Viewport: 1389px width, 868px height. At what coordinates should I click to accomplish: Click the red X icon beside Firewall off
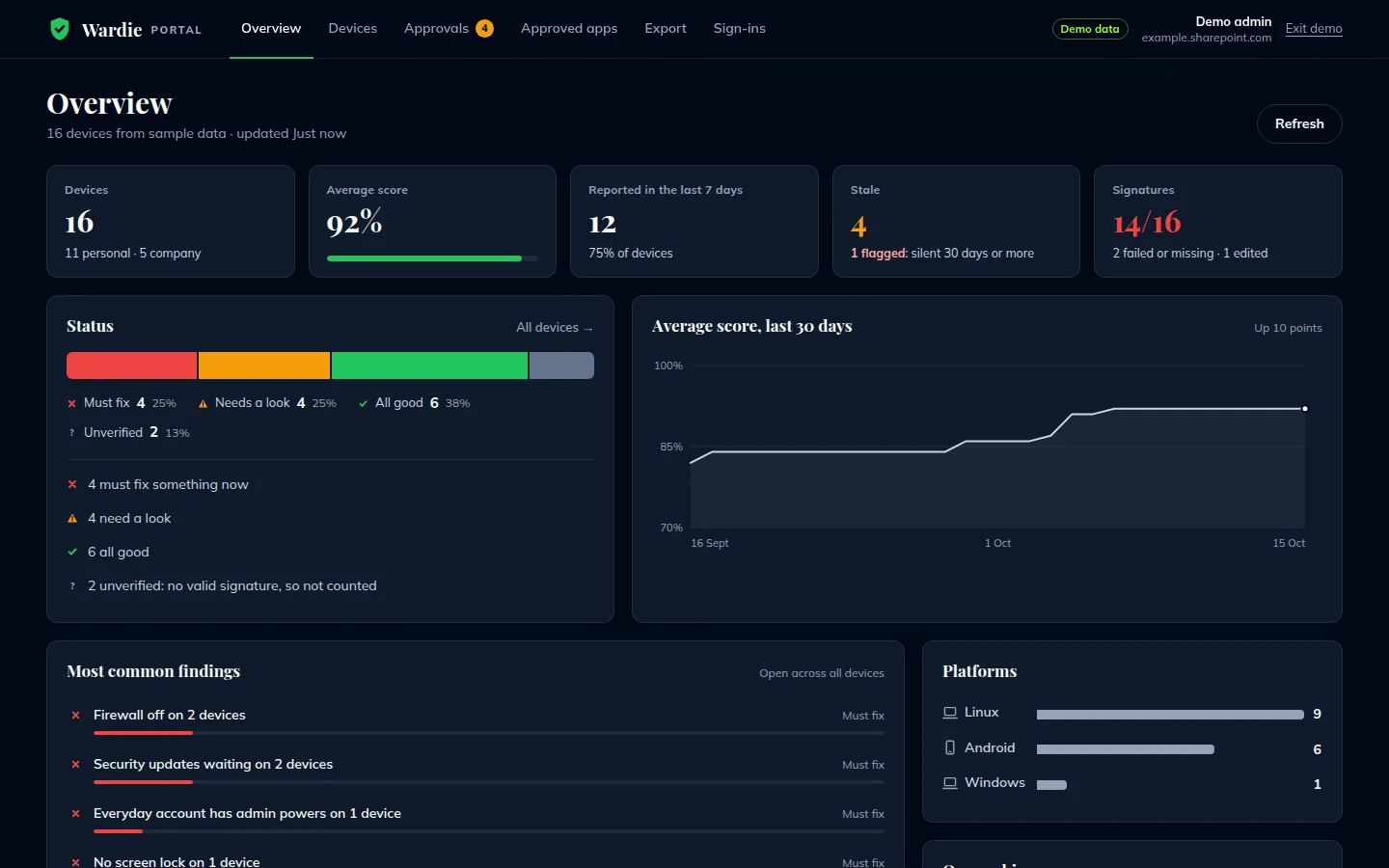75,716
